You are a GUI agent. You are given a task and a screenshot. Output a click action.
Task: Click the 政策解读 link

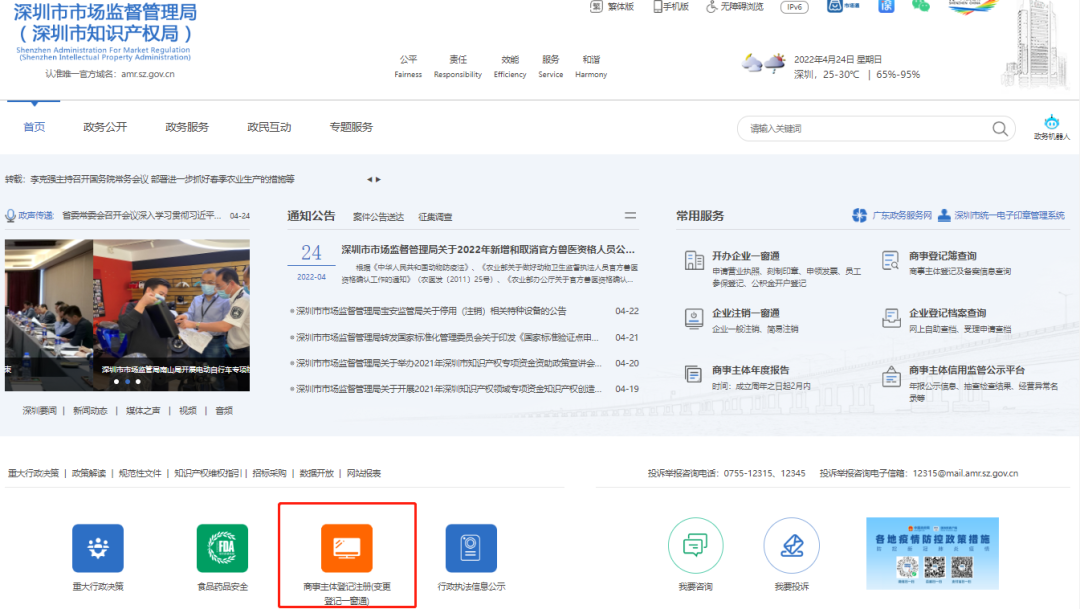coord(89,473)
